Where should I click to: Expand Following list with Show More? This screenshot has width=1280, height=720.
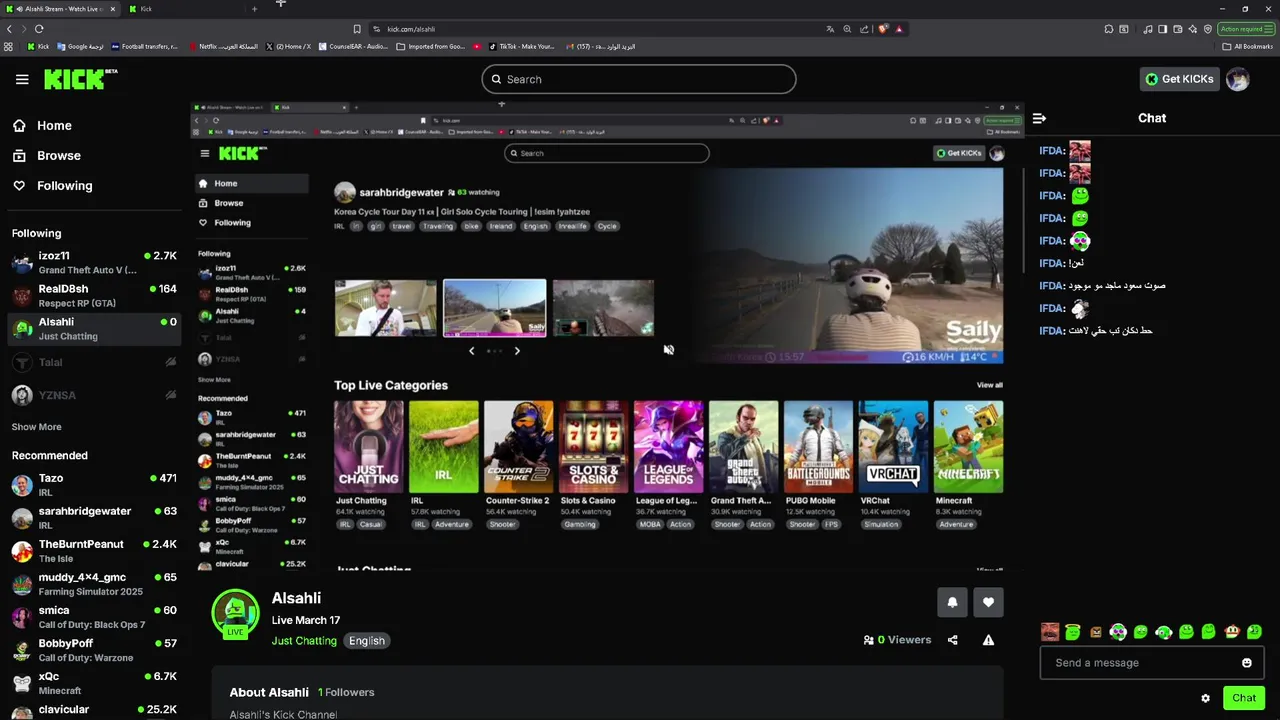pyautogui.click(x=37, y=427)
